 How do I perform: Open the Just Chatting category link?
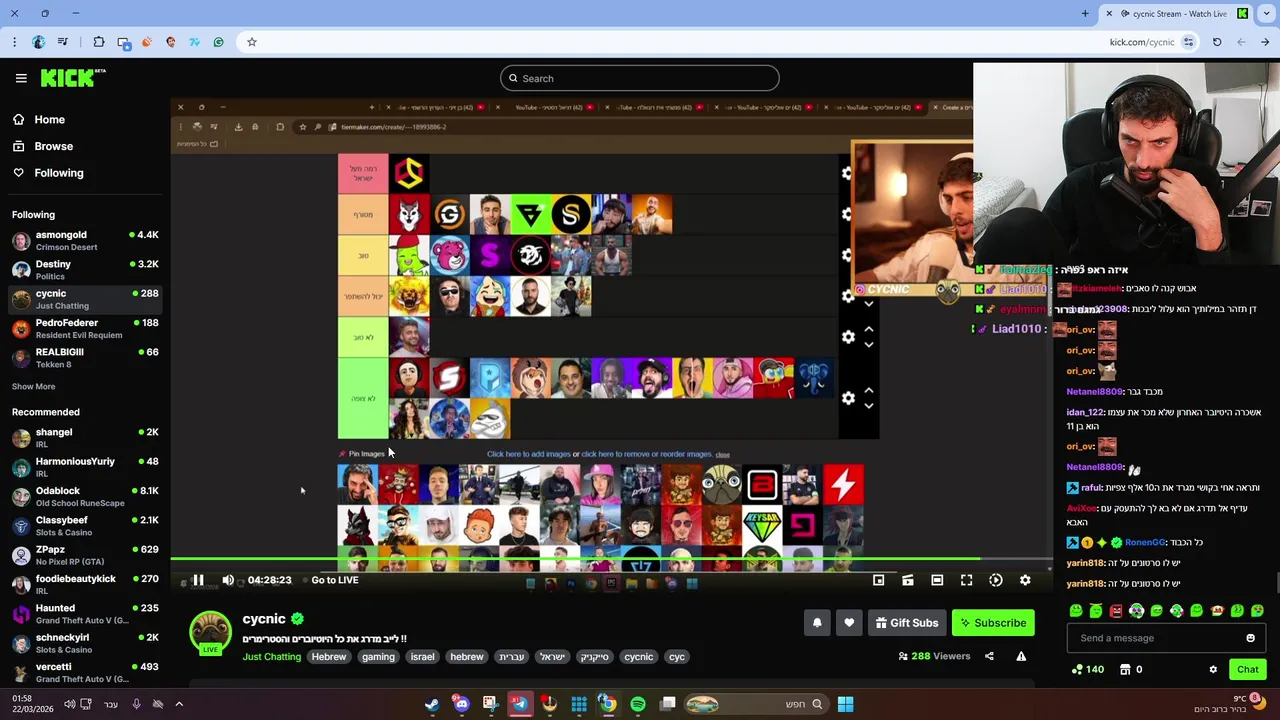coord(271,657)
